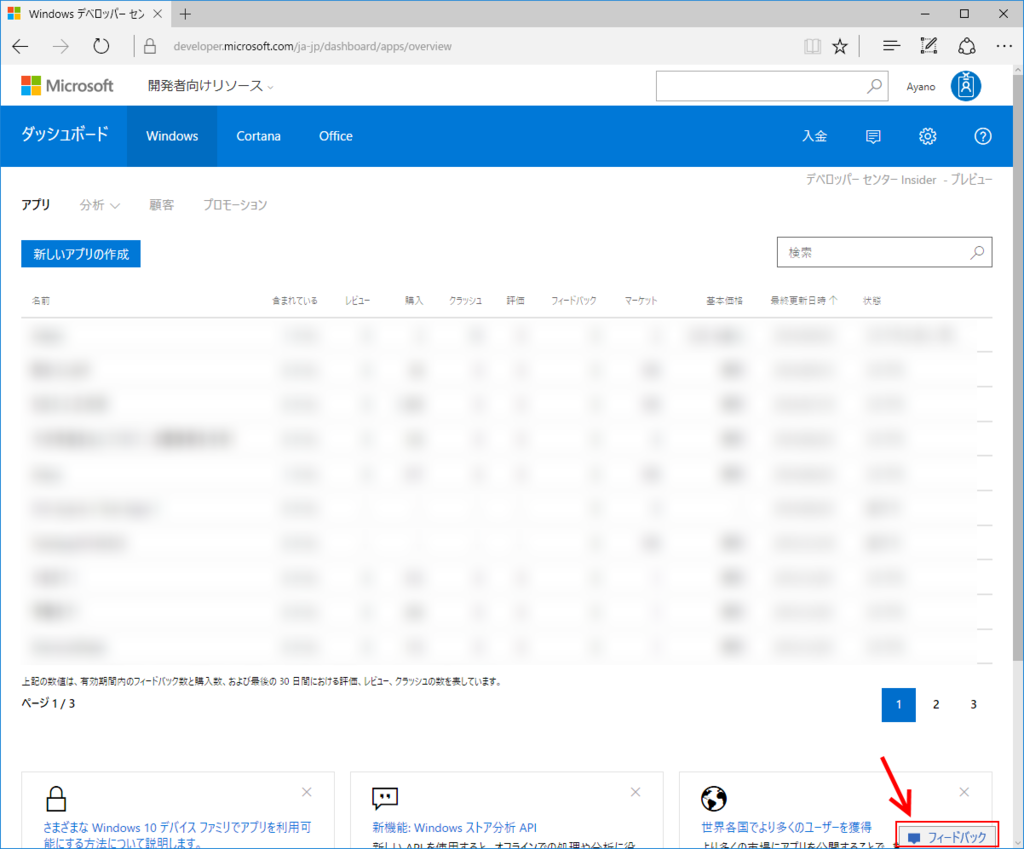
Task: Click 新しいアプリの作成 button
Action: coord(81,254)
